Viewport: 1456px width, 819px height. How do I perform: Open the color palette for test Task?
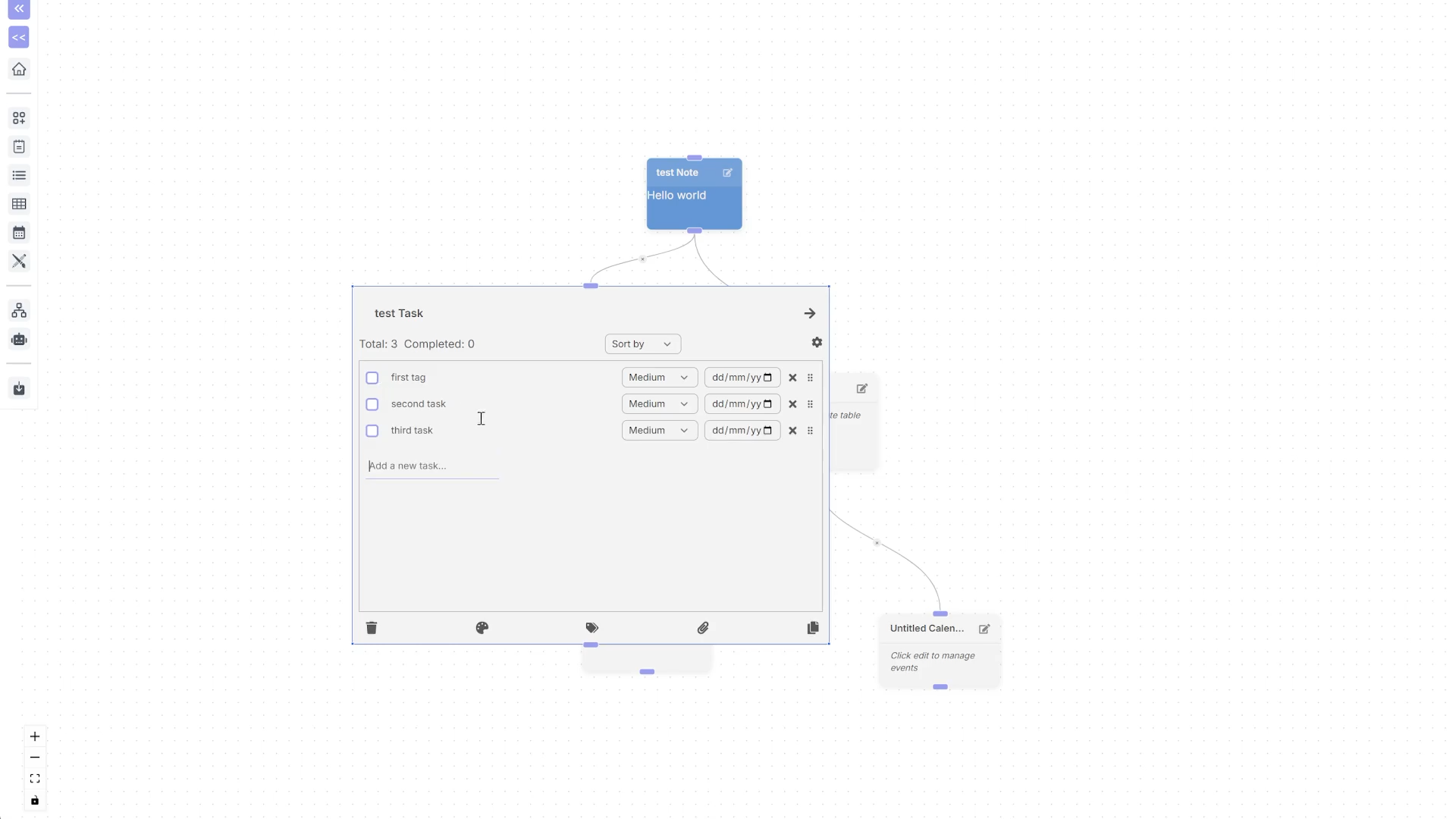coord(482,628)
